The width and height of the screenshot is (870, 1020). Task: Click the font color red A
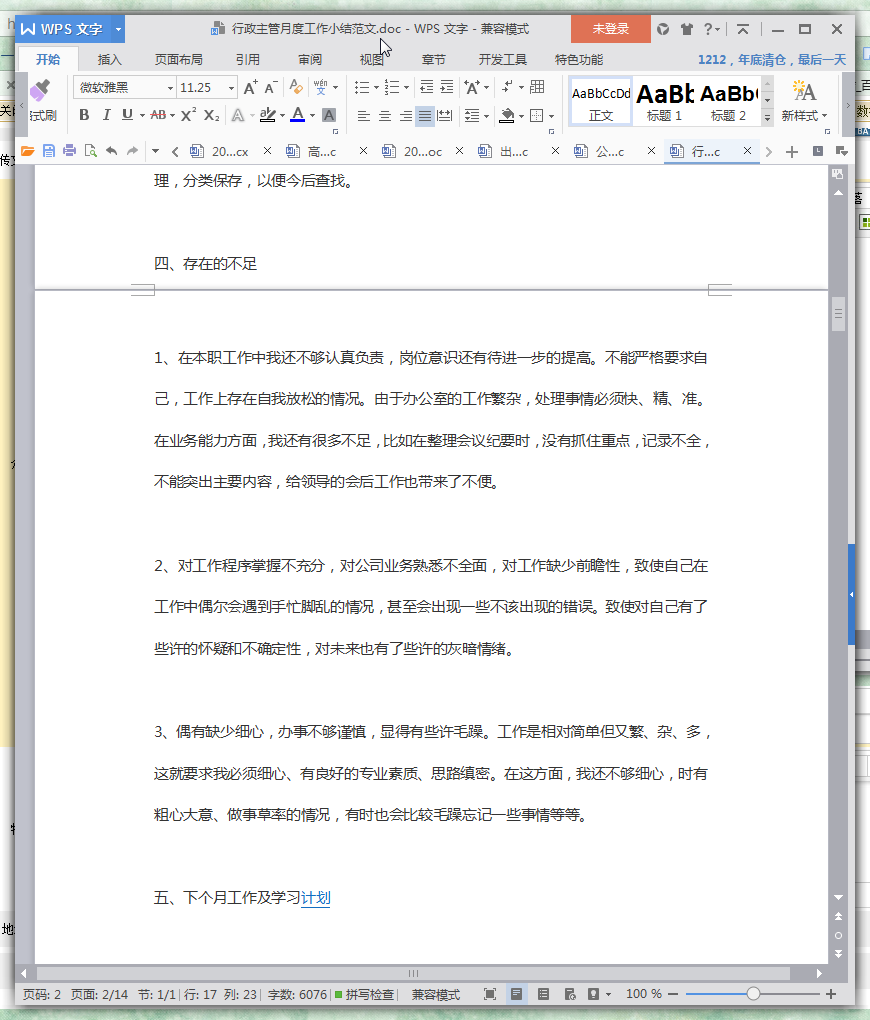click(297, 115)
